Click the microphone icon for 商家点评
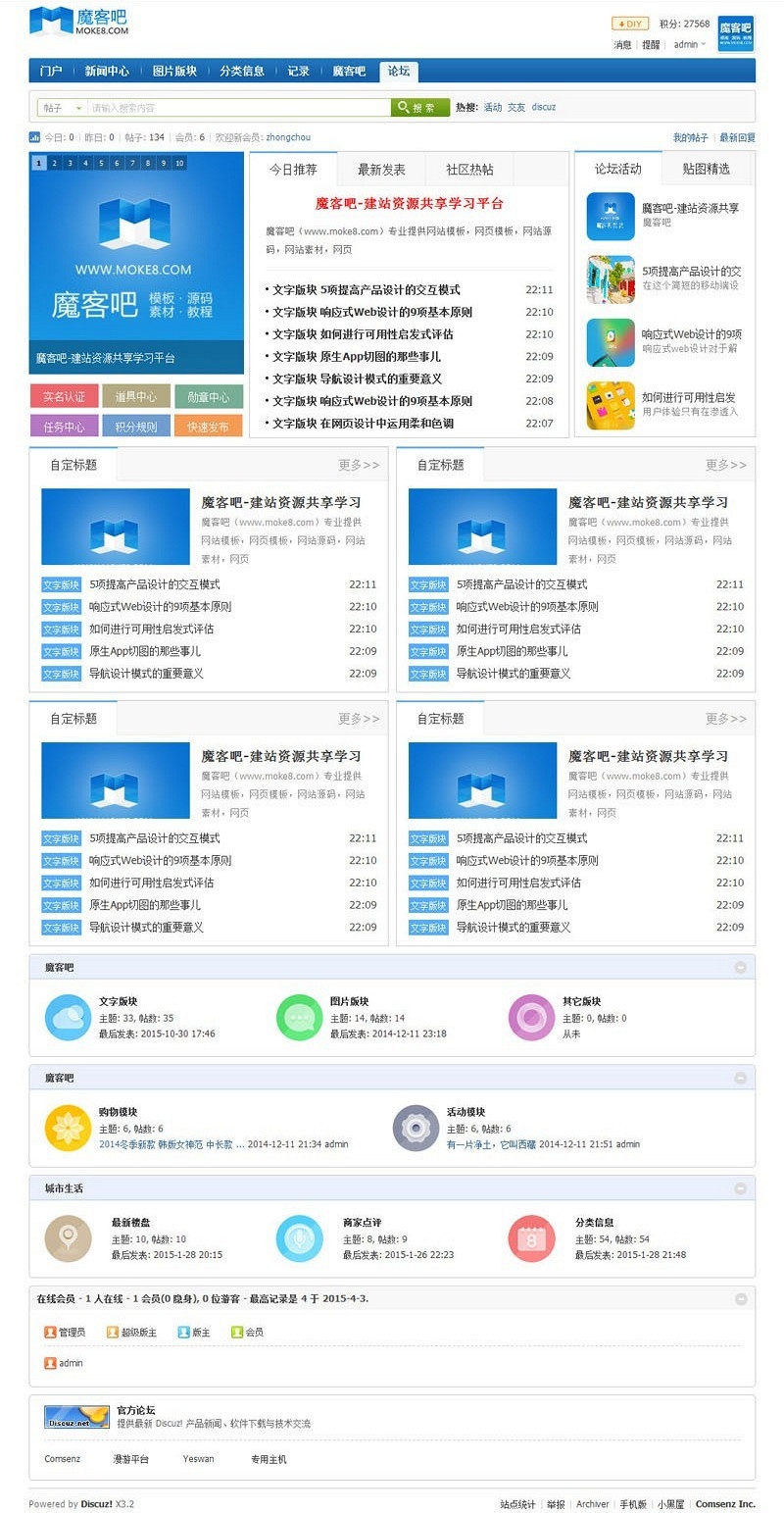The width and height of the screenshot is (784, 1513). (299, 1238)
